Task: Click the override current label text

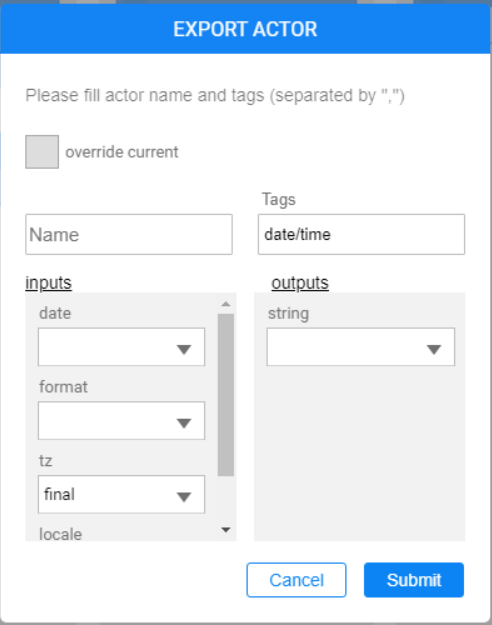Action: pos(122,152)
